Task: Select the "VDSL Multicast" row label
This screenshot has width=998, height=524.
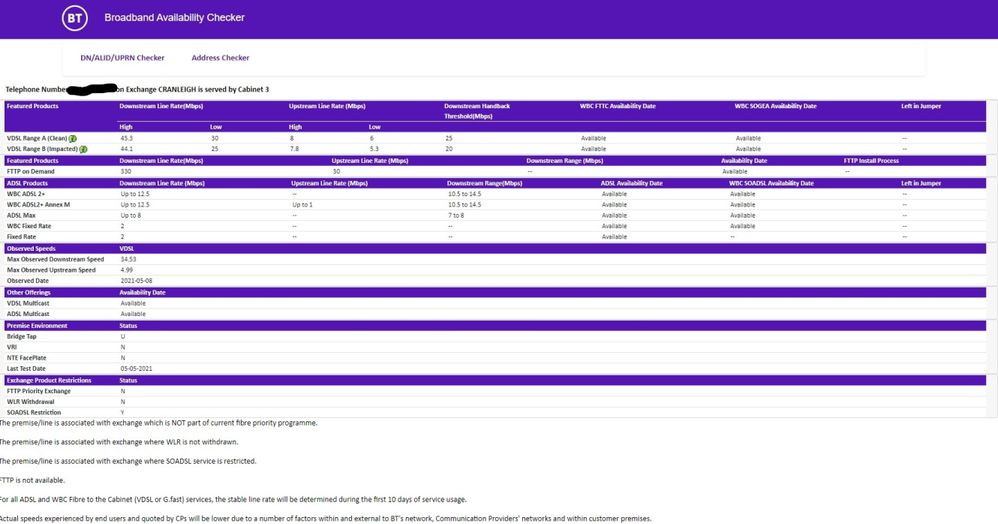Action: [28, 304]
